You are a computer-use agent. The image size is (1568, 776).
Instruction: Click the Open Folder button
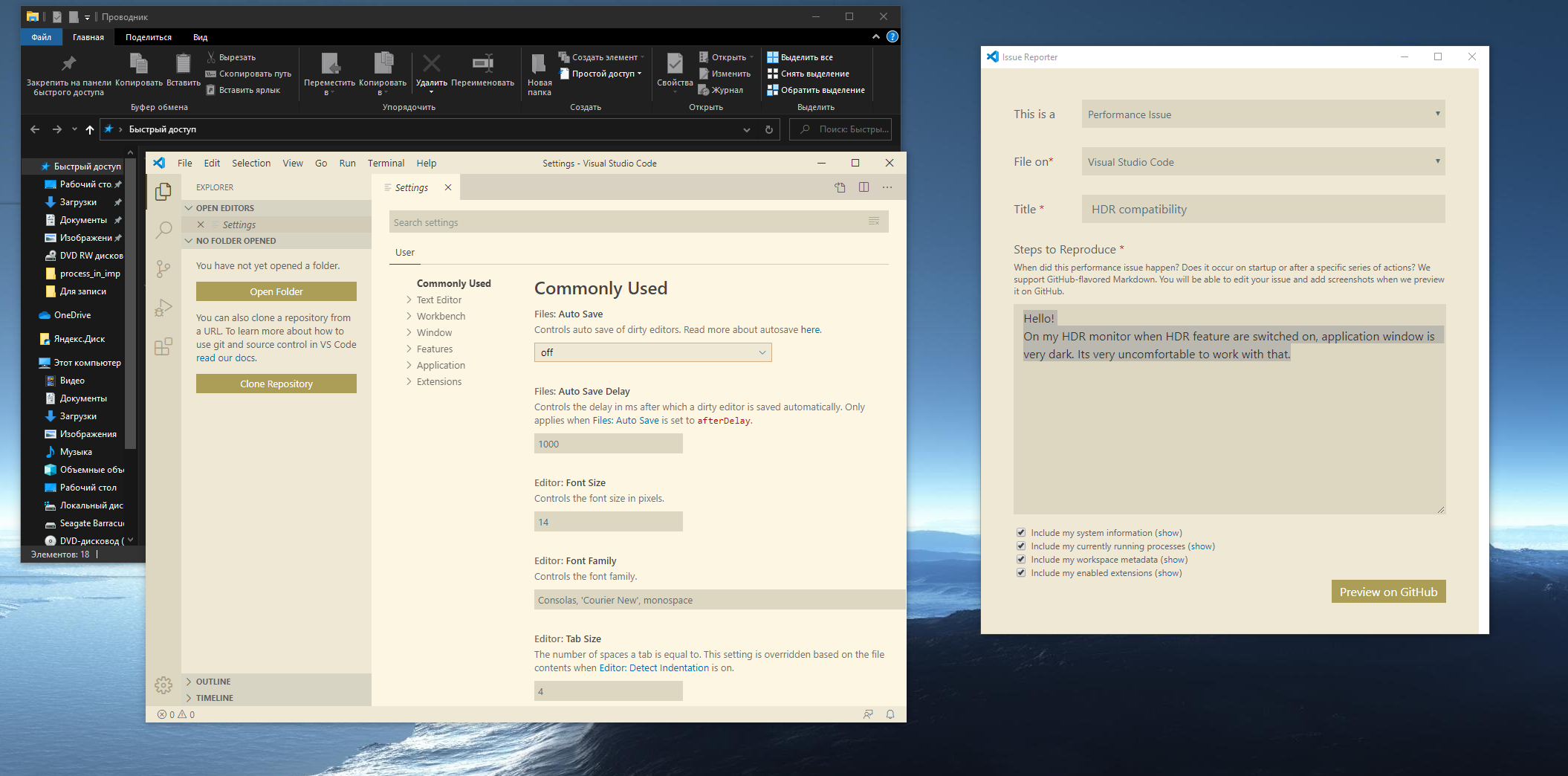(x=276, y=291)
